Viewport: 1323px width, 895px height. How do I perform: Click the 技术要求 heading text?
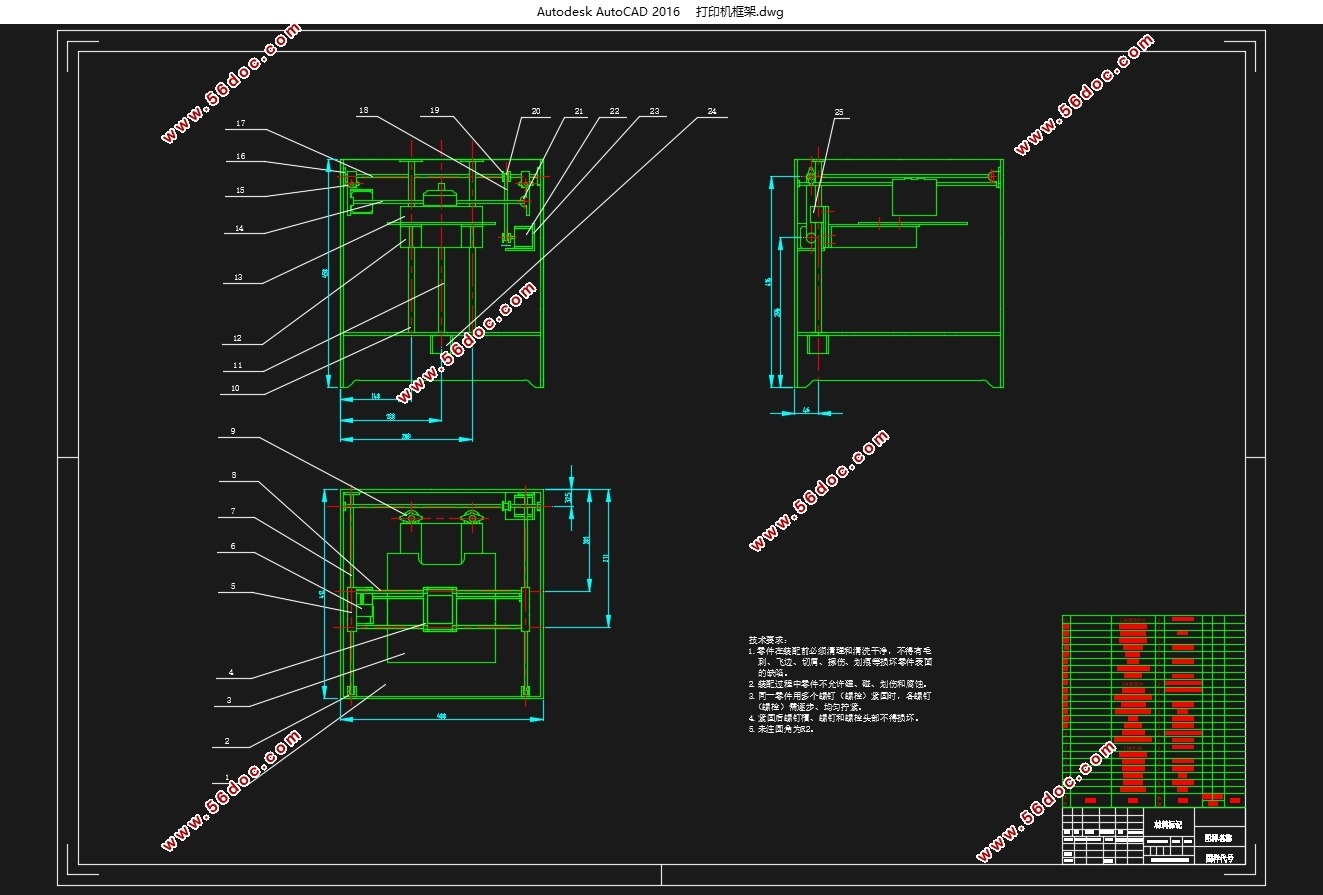(767, 639)
